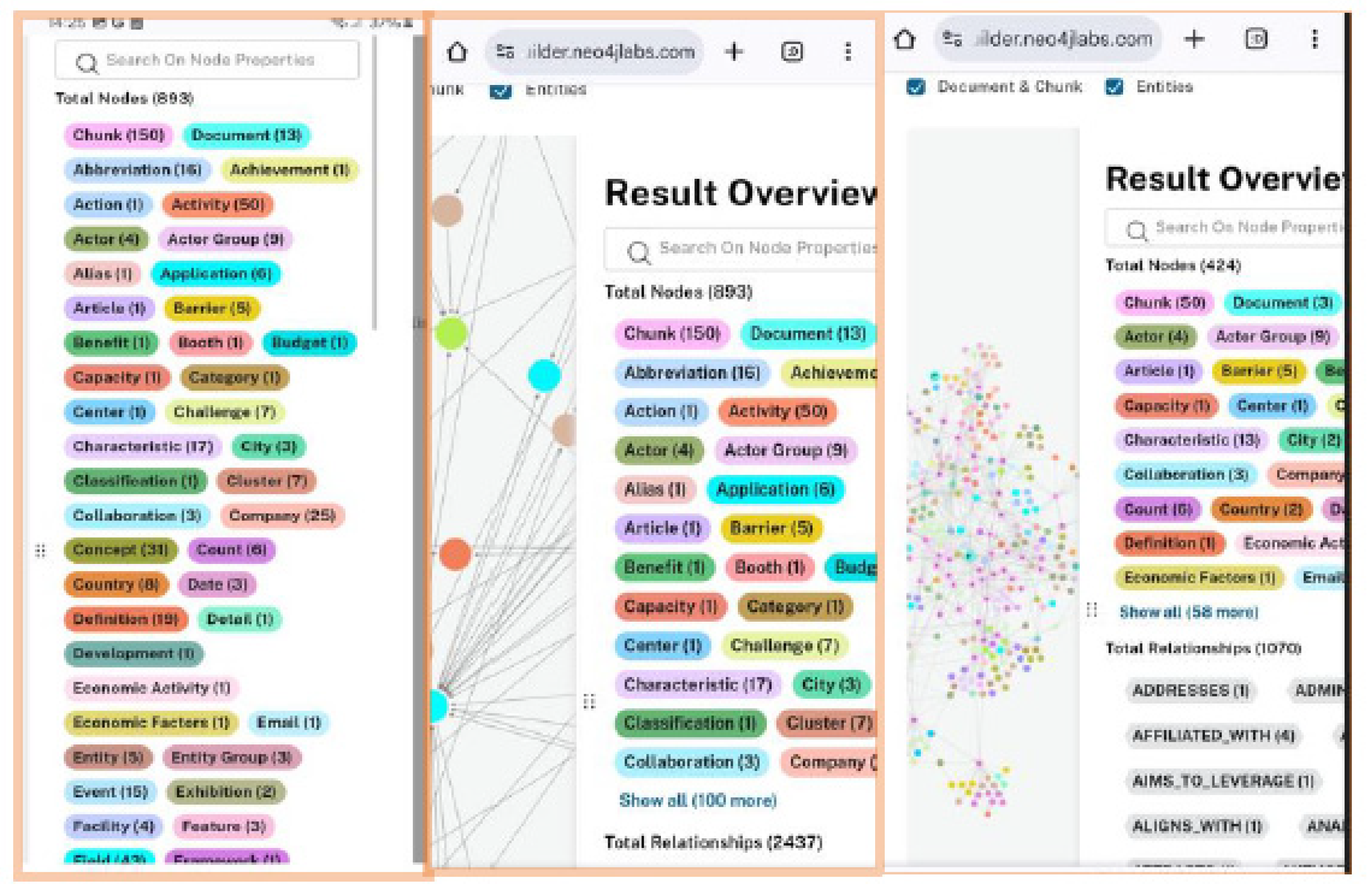Expand Show all (58 more) node labels
The height and width of the screenshot is (896, 1367).
pos(1189,612)
